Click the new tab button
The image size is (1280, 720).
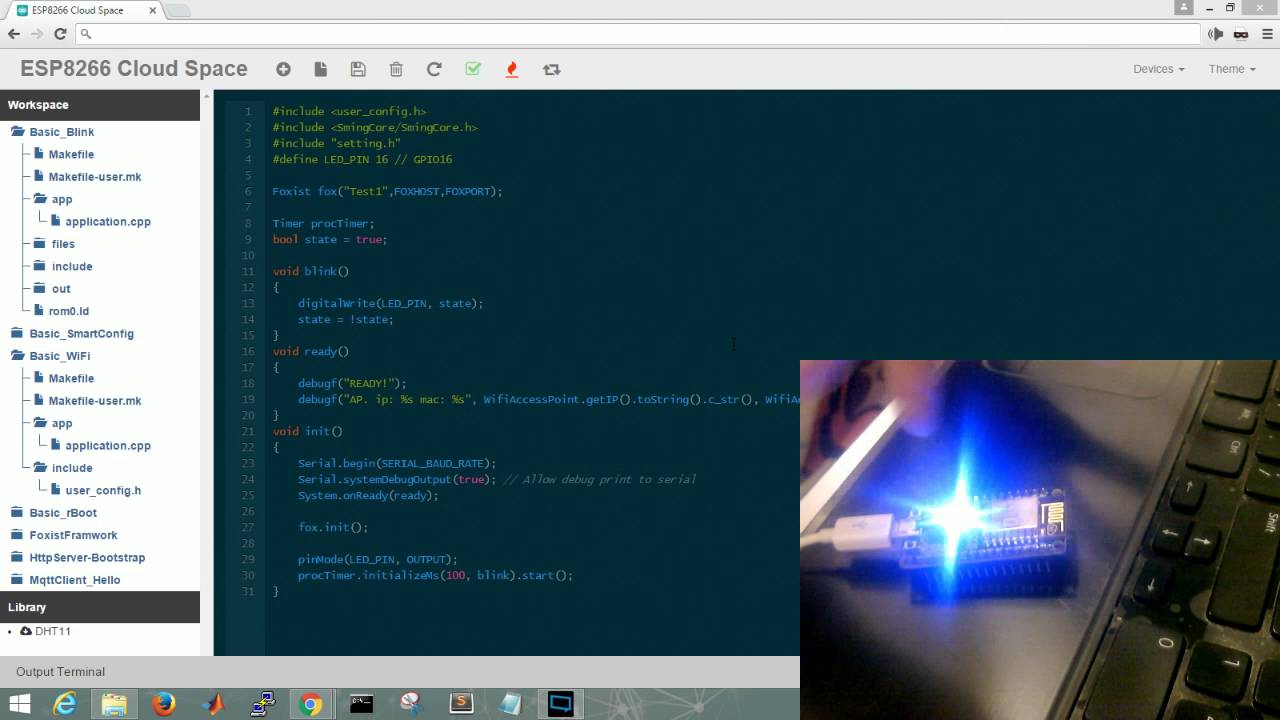click(x=178, y=10)
